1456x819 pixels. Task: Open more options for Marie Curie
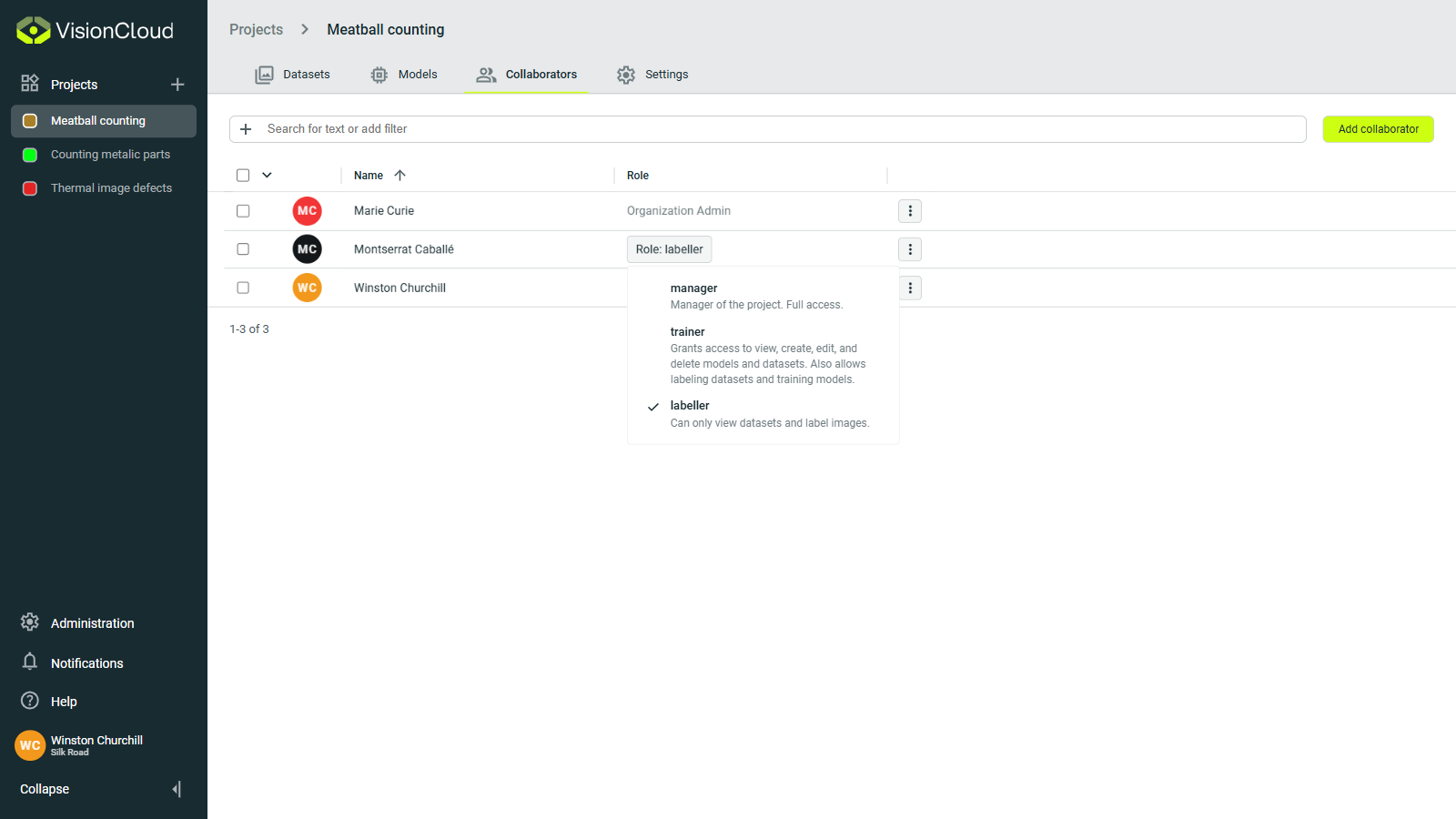910,211
